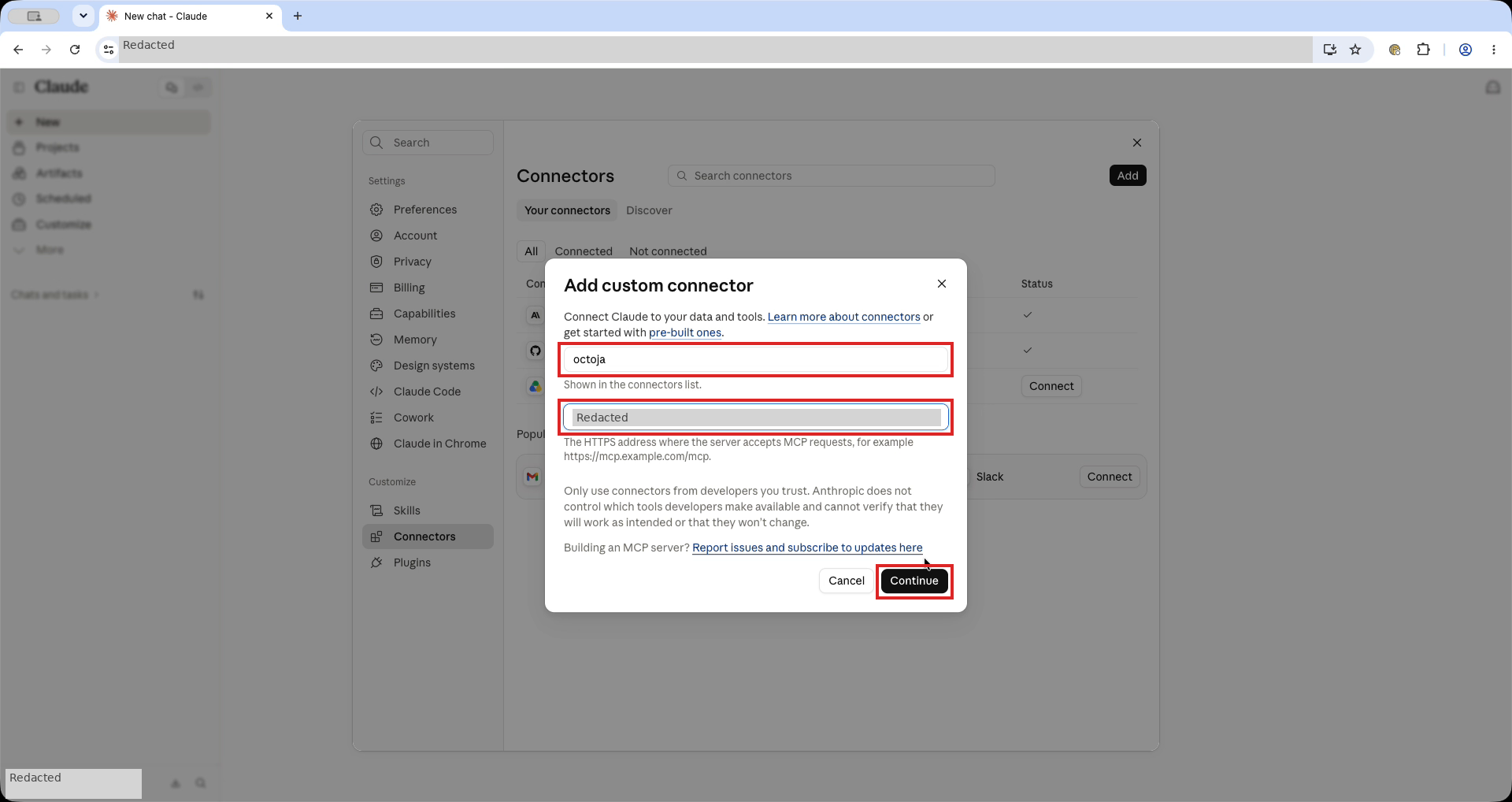Click the Privacy shield icon
This screenshot has width=1512, height=802.
tap(376, 262)
